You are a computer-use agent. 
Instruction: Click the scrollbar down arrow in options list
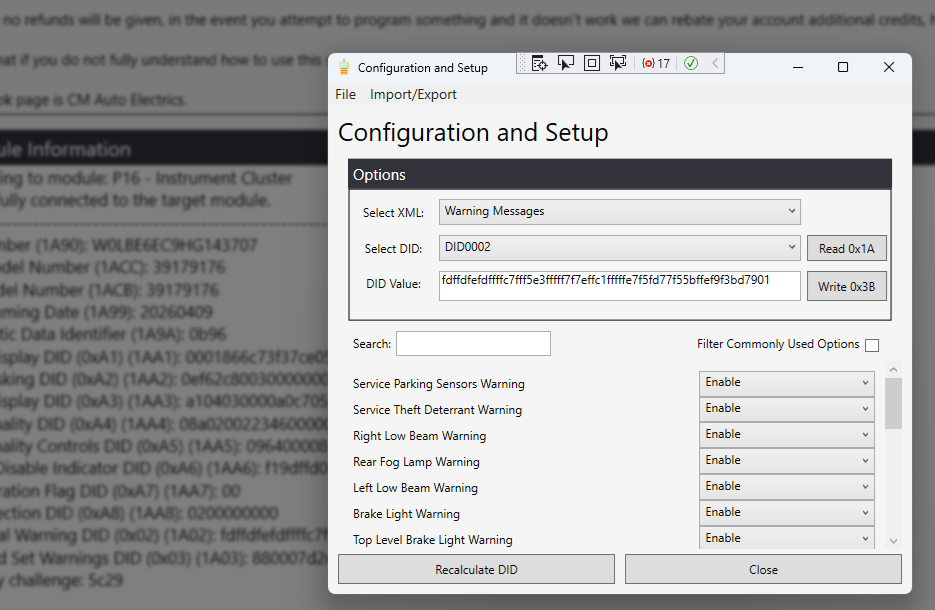(x=893, y=541)
